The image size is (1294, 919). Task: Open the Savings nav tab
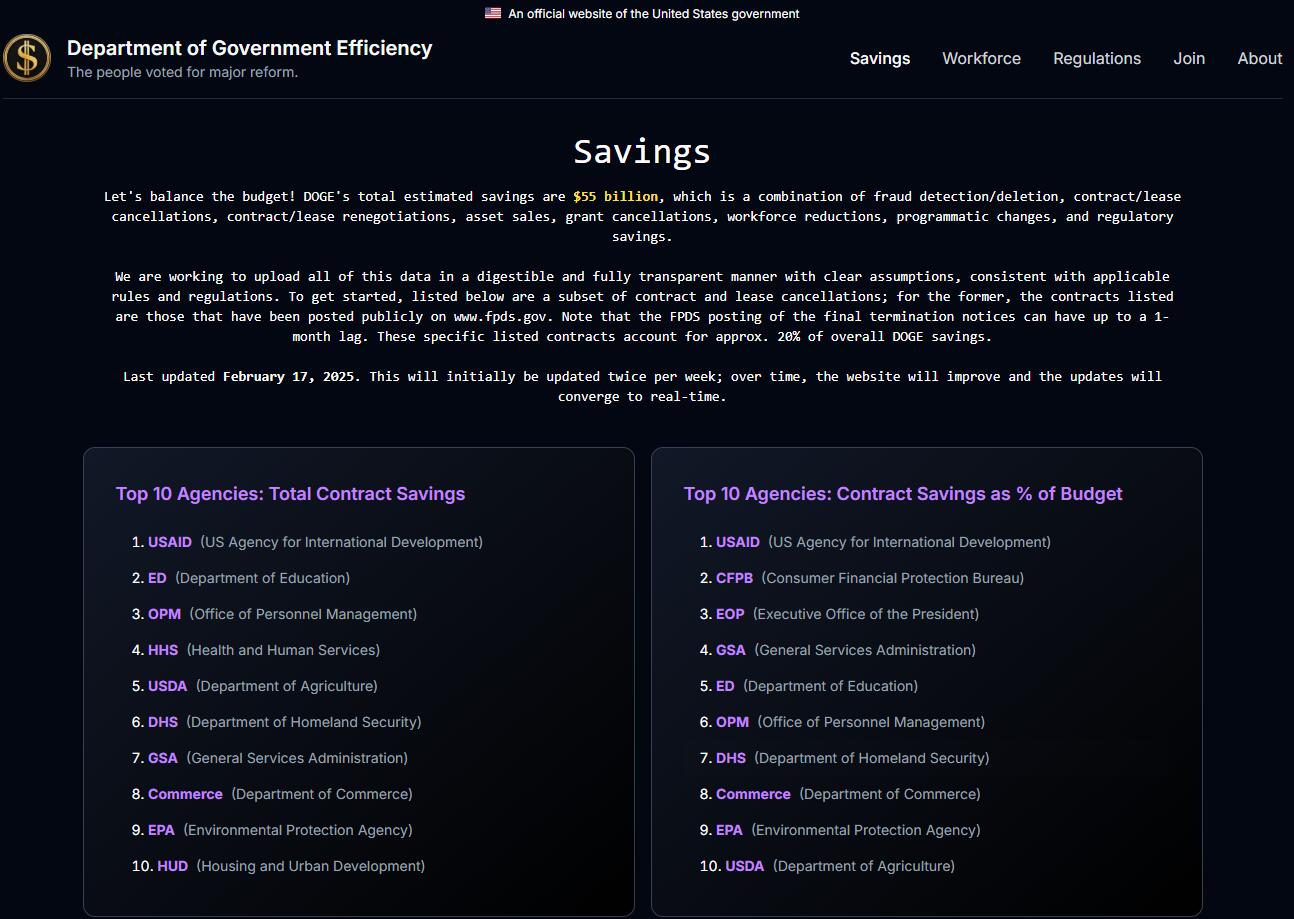[x=879, y=59]
